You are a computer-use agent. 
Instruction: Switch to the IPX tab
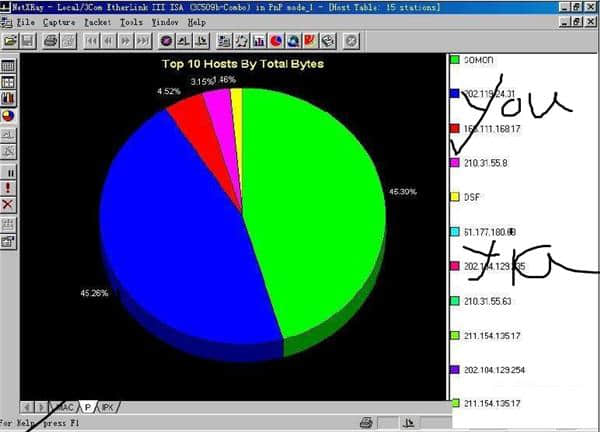tap(107, 407)
